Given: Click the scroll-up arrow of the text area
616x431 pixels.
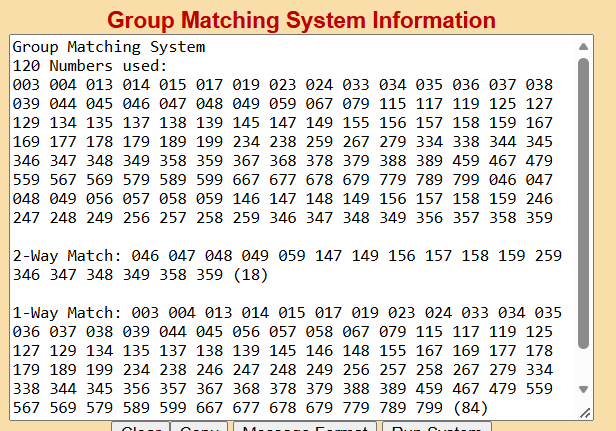Looking at the screenshot, I should point(583,47).
